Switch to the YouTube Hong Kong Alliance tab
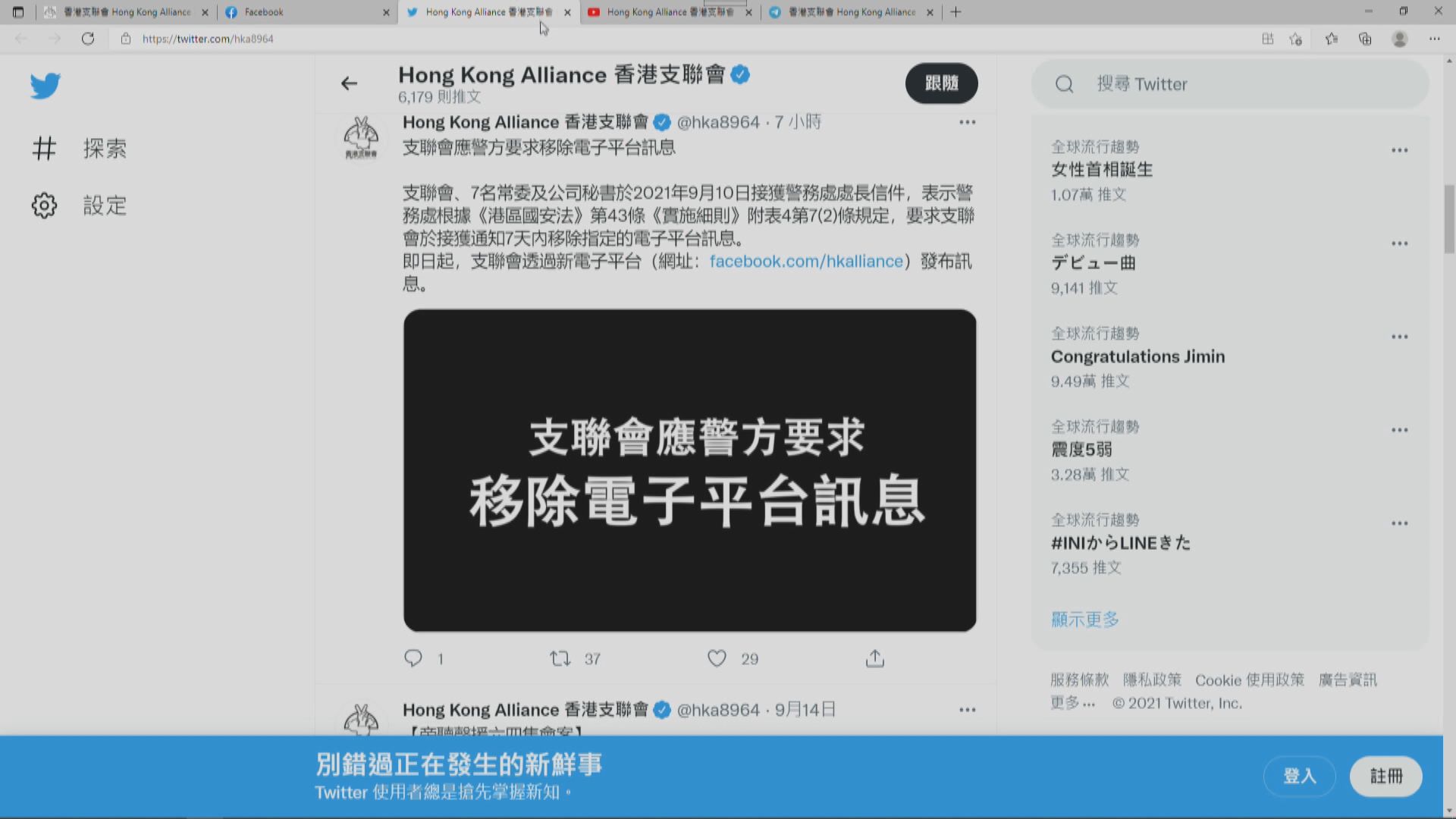 (x=667, y=12)
